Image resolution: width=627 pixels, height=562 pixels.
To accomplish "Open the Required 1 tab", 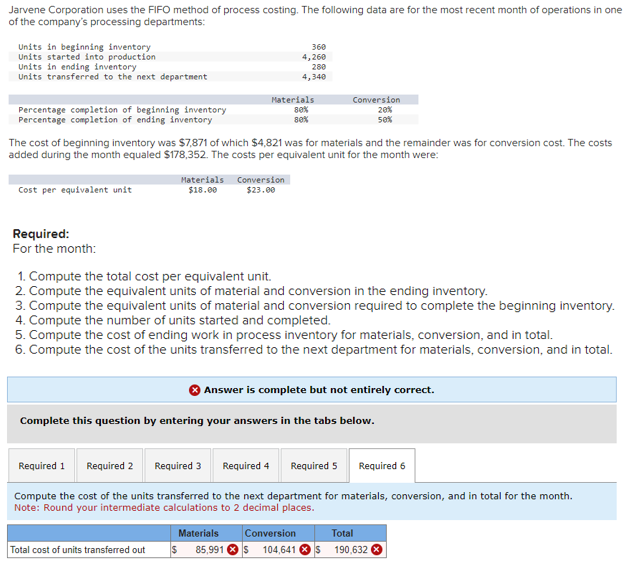I will click(41, 466).
